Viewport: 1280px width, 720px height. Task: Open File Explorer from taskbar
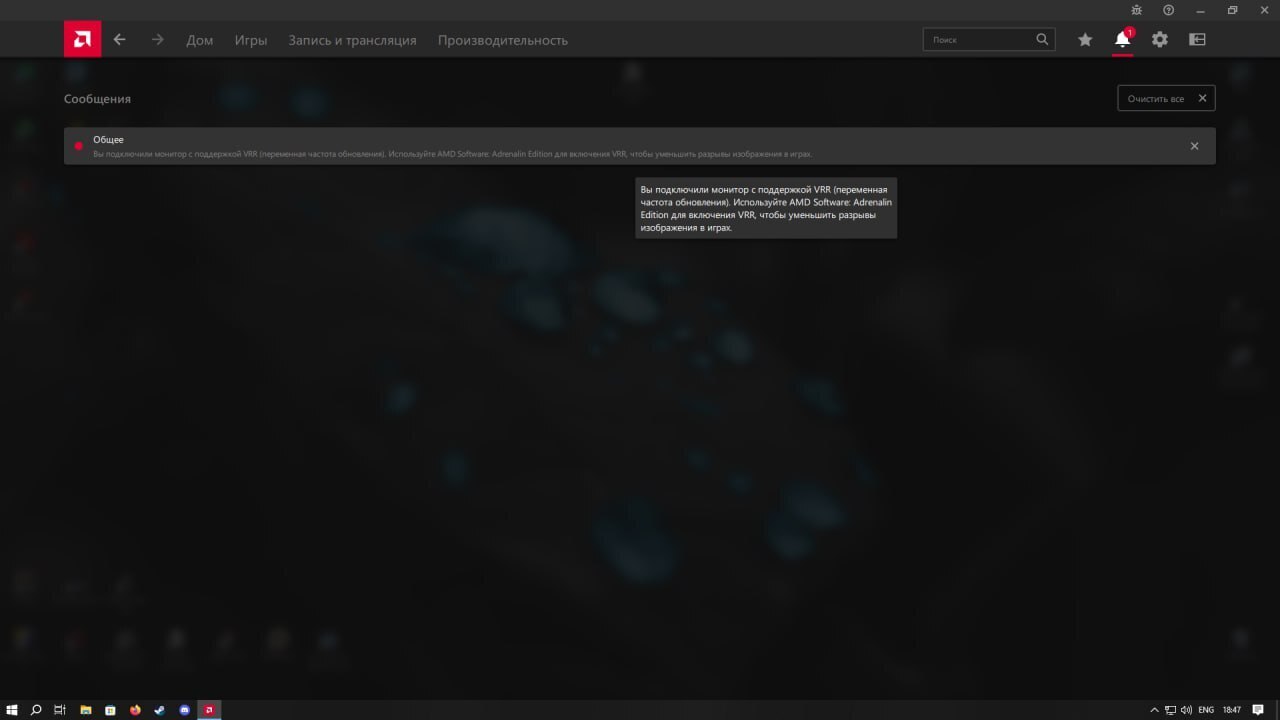pos(86,710)
